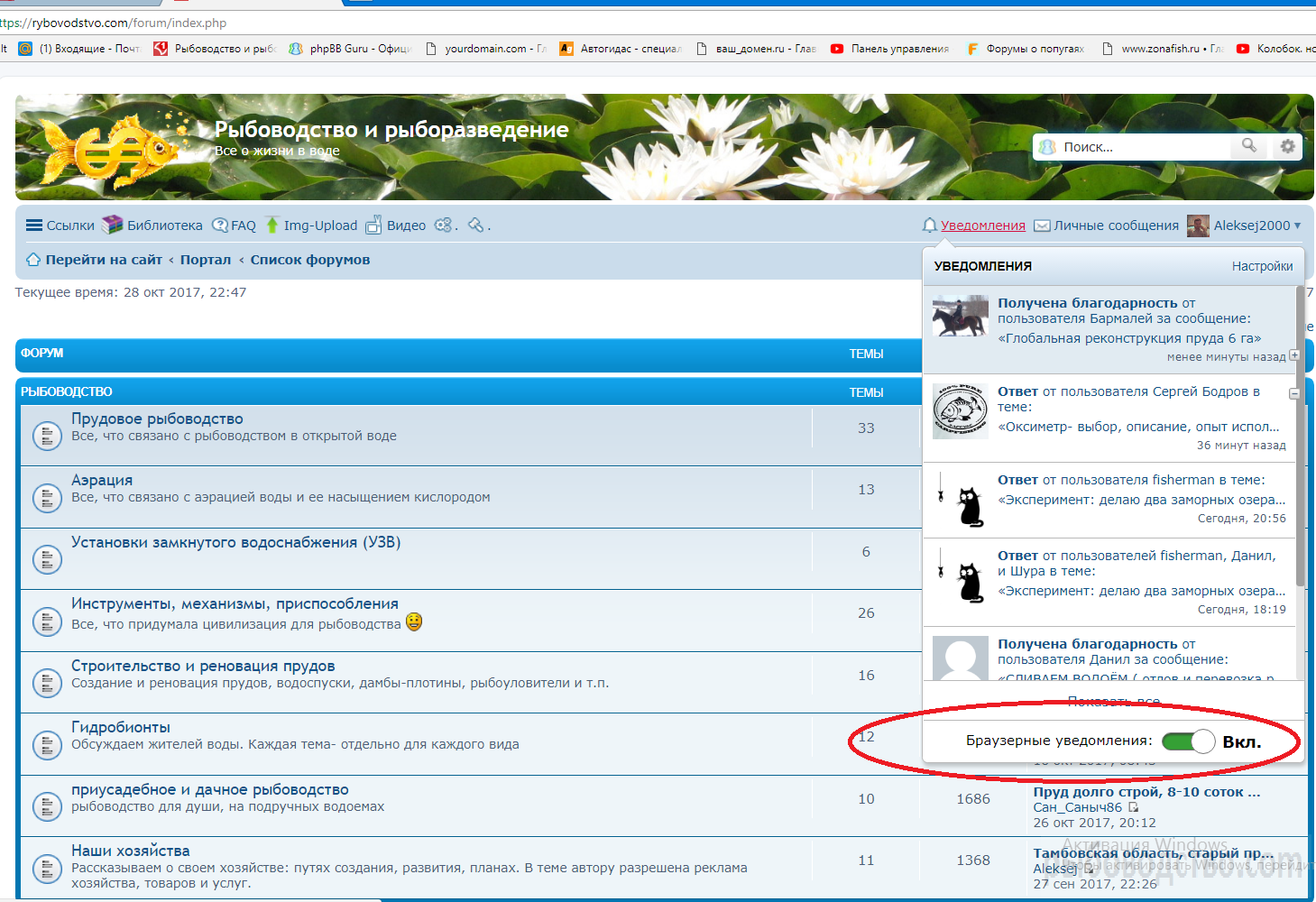Open the Аэрация forum
The height and width of the screenshot is (902, 1316).
click(102, 480)
